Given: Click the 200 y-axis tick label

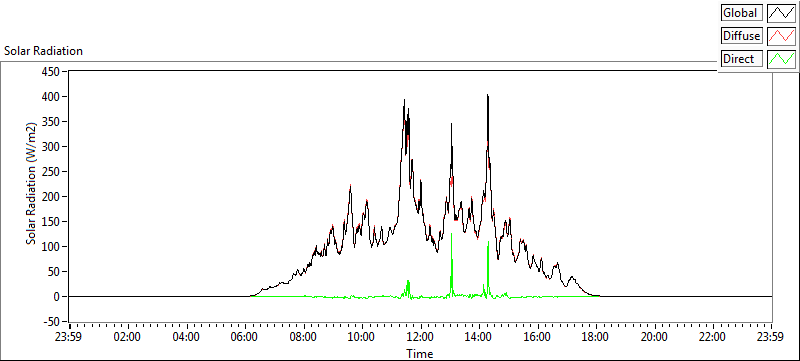Looking at the screenshot, I should (52, 196).
